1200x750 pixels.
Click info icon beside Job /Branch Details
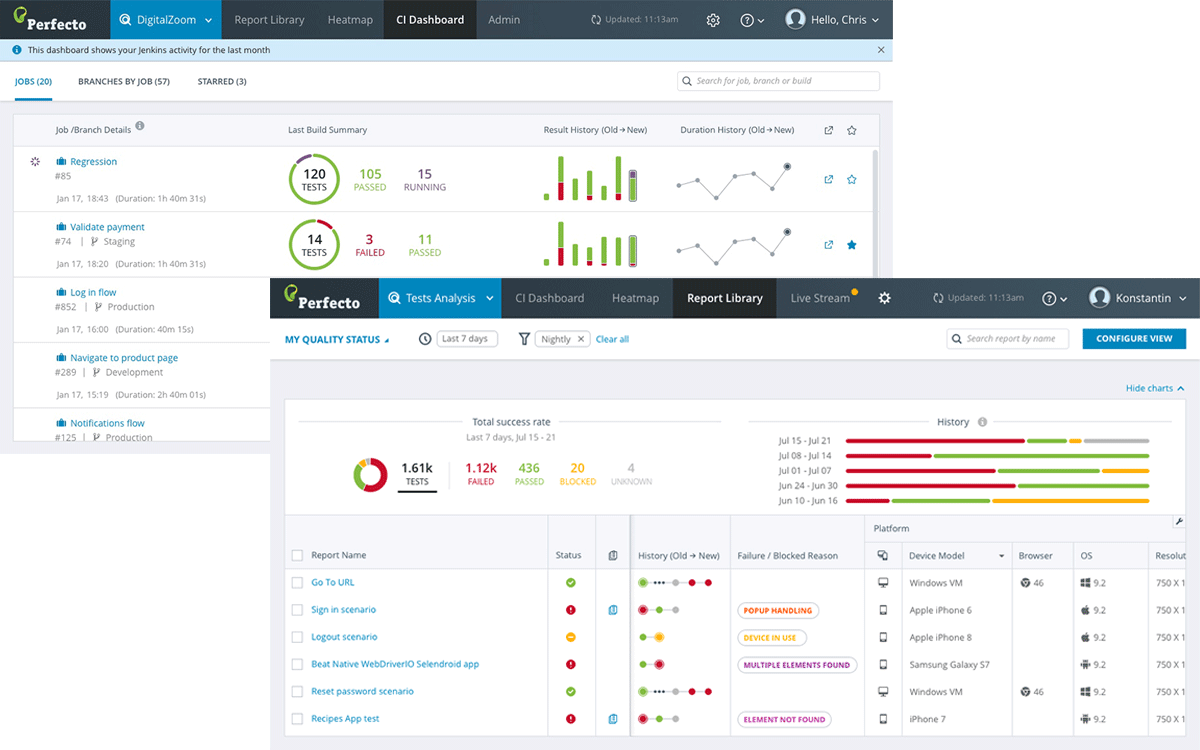(140, 126)
